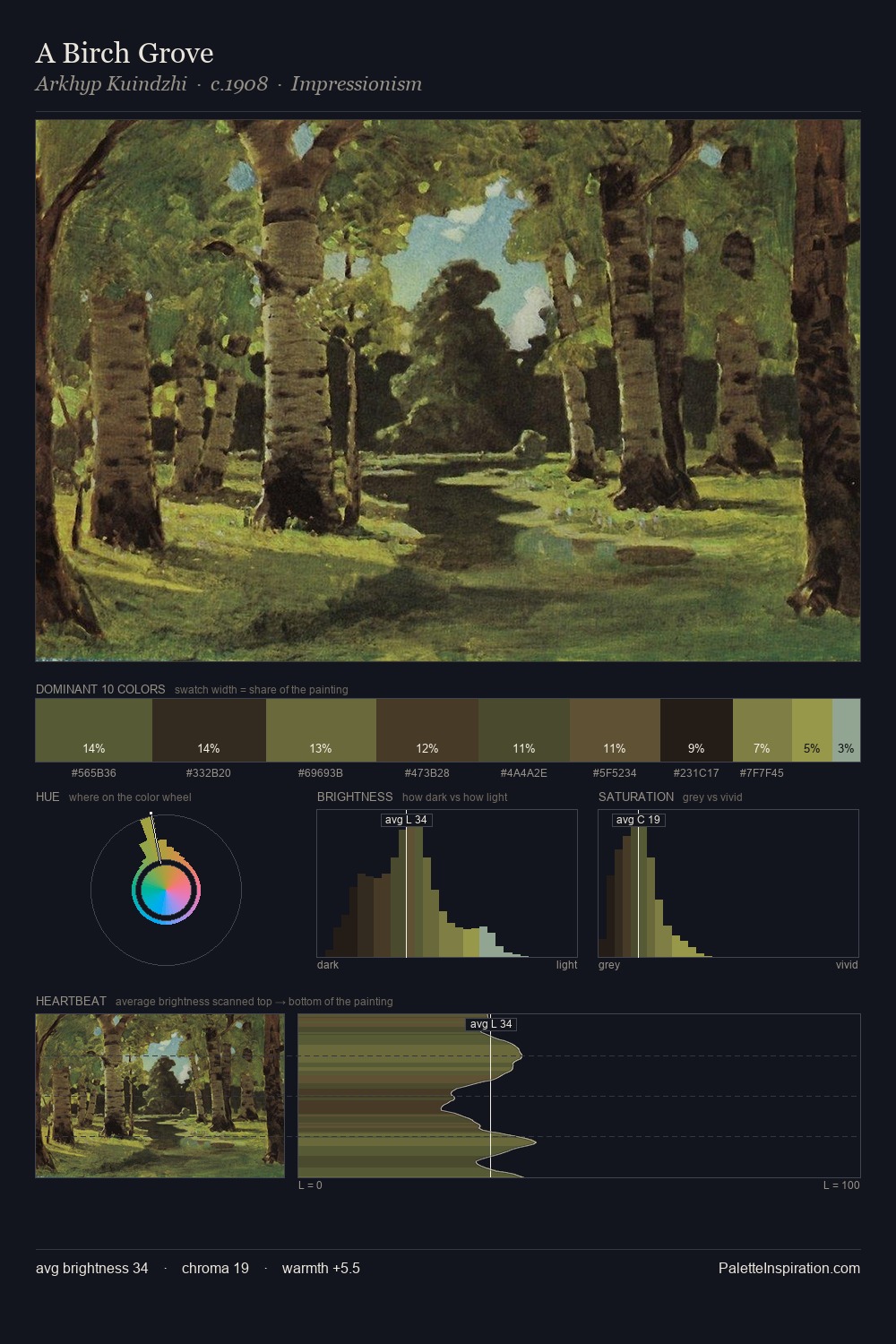
Task: Click the saturation histogram chart
Action: (x=728, y=883)
